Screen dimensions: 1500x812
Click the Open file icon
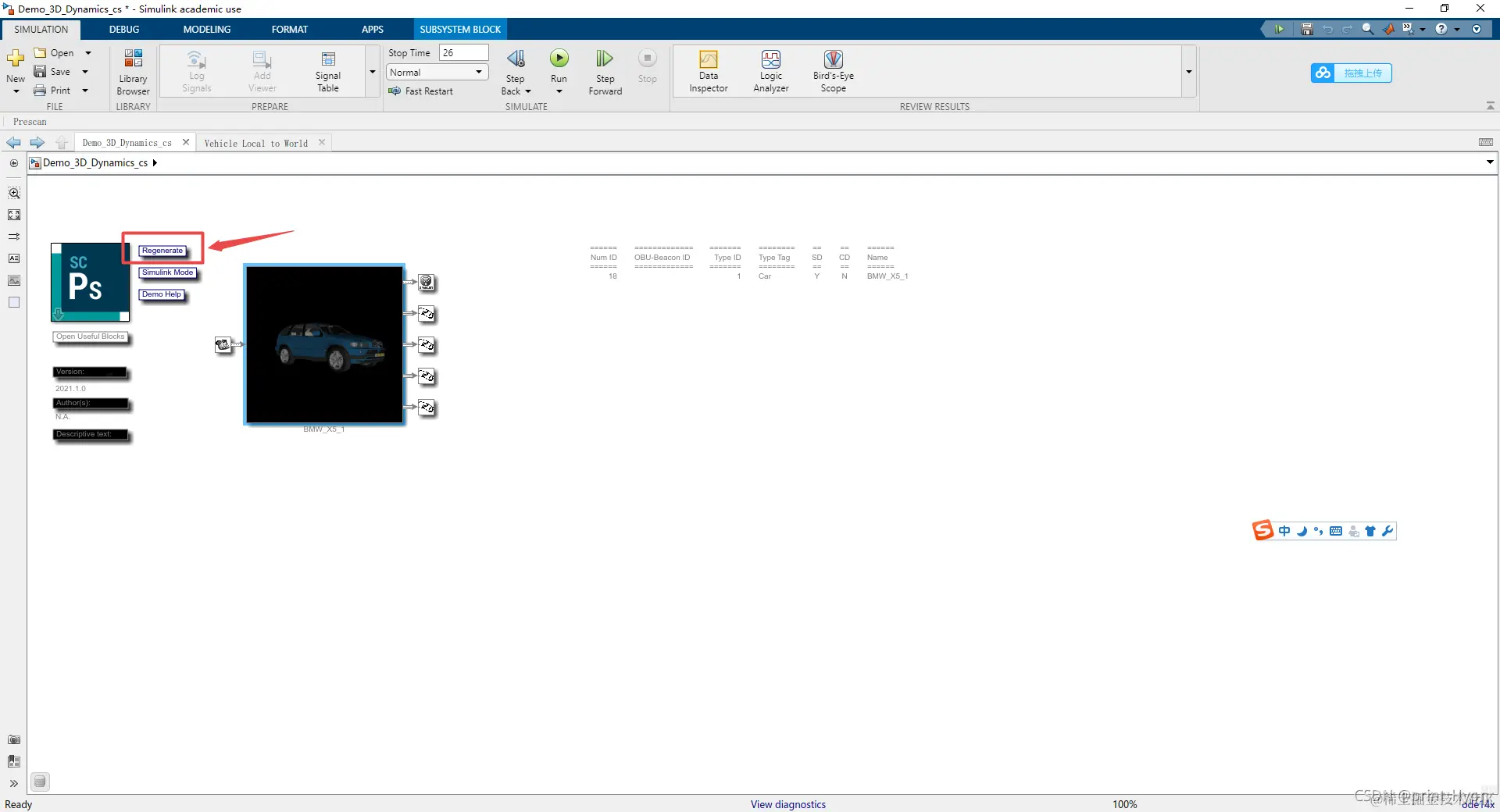tap(40, 53)
